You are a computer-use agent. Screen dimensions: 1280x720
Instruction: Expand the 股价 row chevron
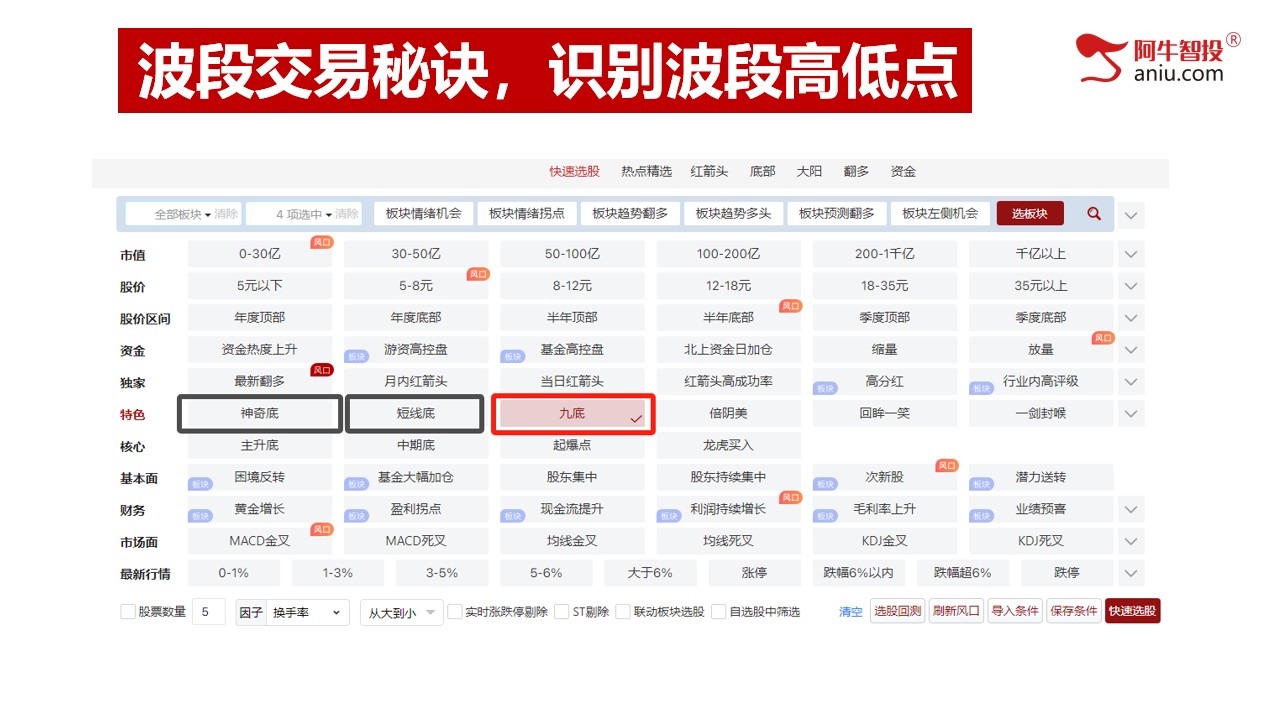[1131, 286]
